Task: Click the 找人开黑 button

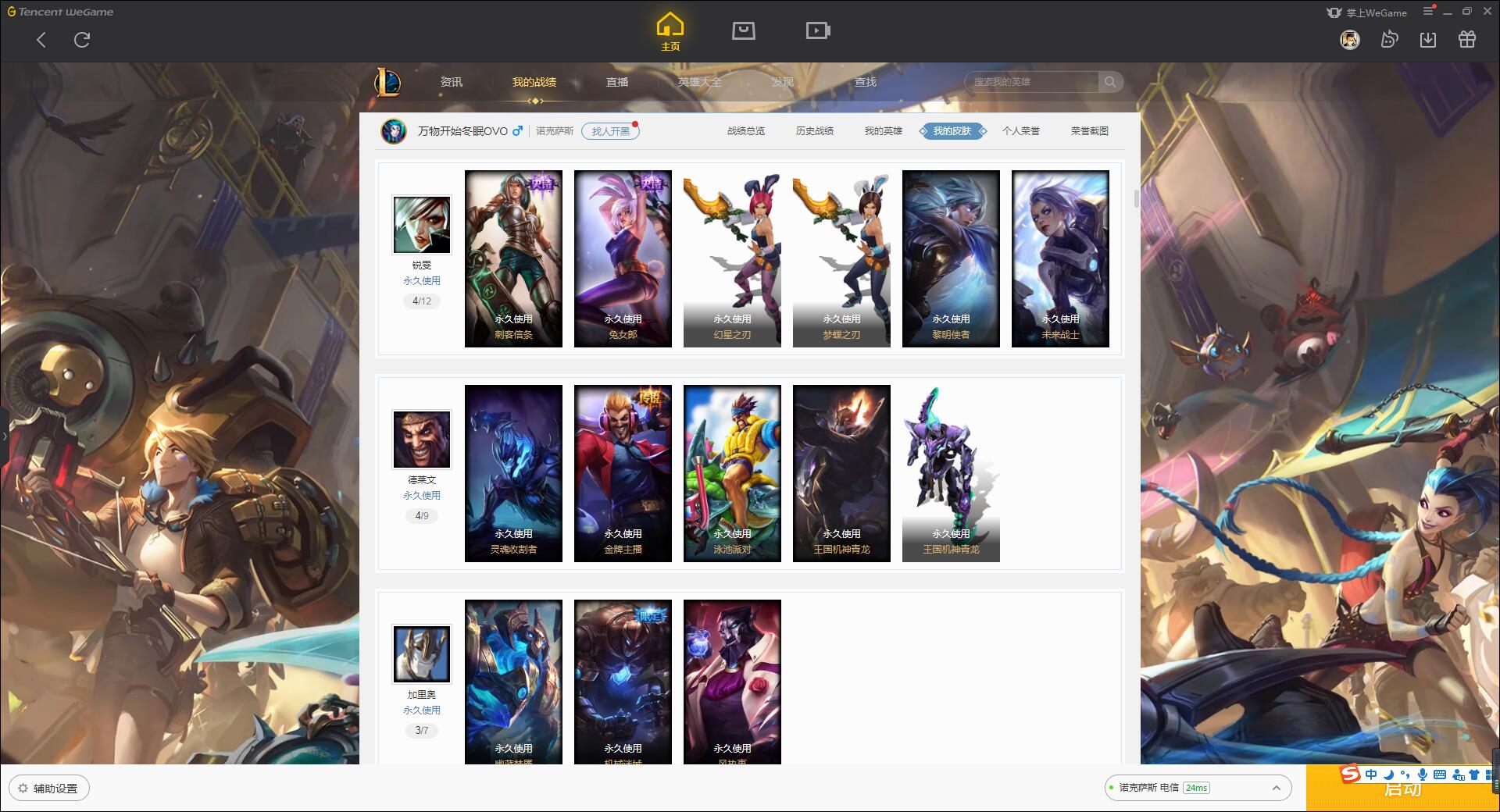Action: (610, 131)
